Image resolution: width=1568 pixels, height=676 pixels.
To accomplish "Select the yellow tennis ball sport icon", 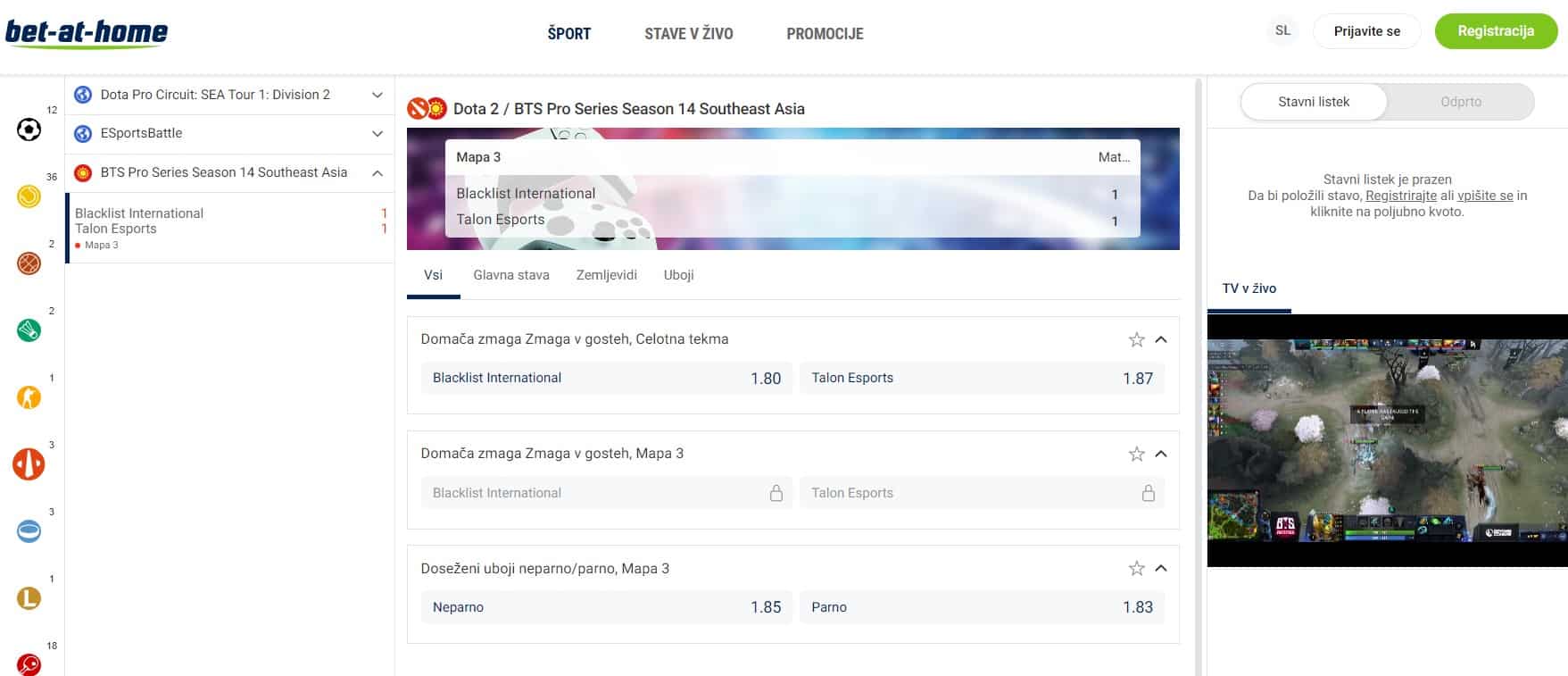I will (x=29, y=196).
